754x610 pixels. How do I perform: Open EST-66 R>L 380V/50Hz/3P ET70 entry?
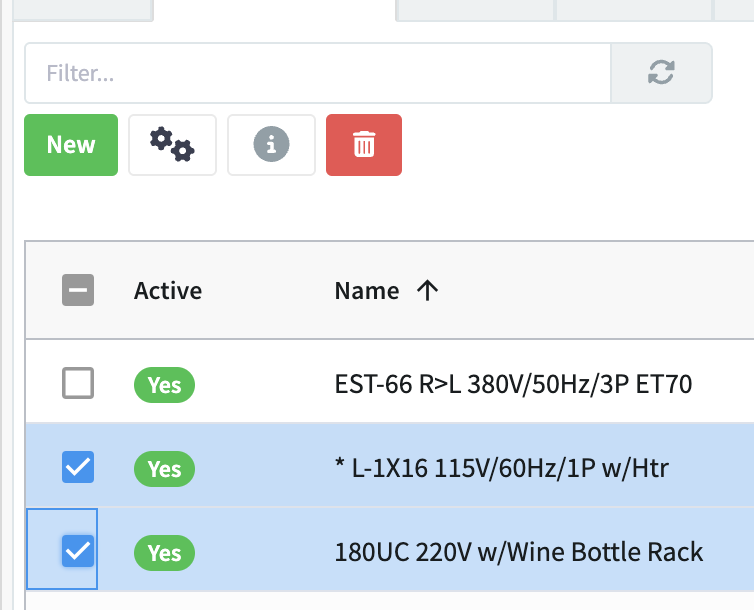[x=513, y=384]
